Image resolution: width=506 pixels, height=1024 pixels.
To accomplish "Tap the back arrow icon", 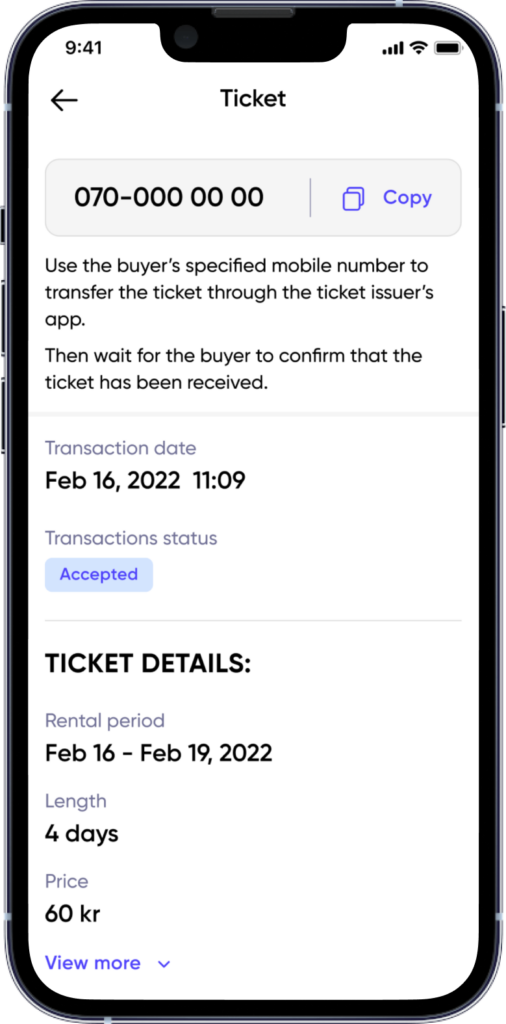I will tap(64, 100).
